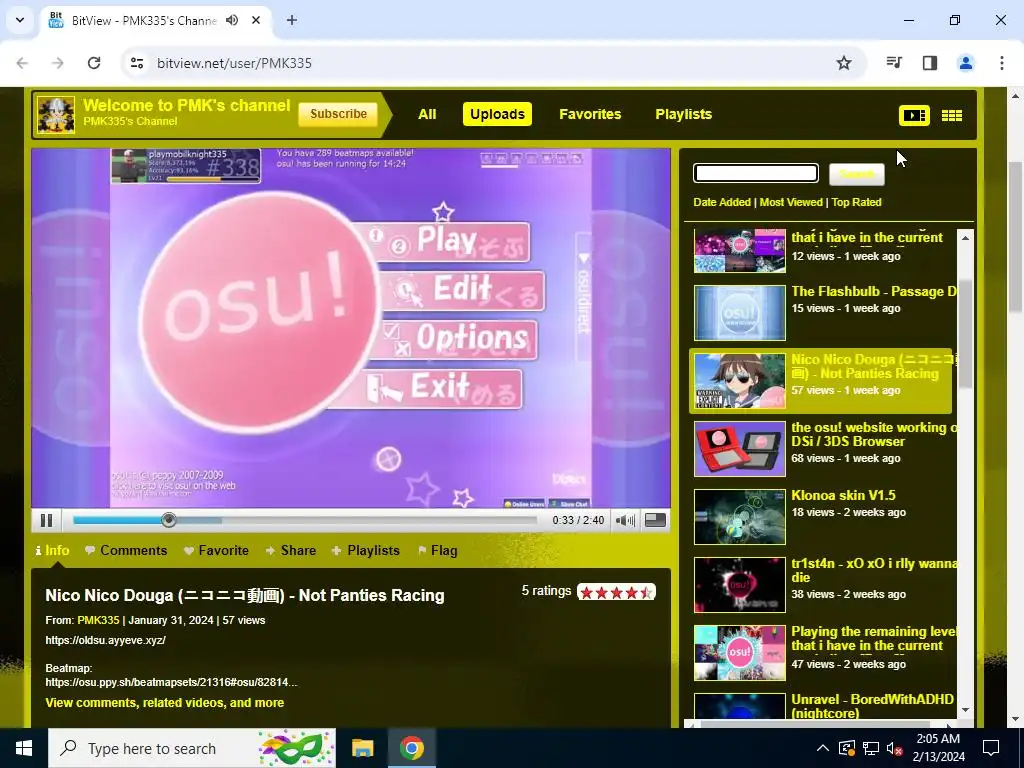Image resolution: width=1024 pixels, height=768 pixels.
Task: Switch to player view layout icon
Action: pyautogui.click(x=914, y=116)
